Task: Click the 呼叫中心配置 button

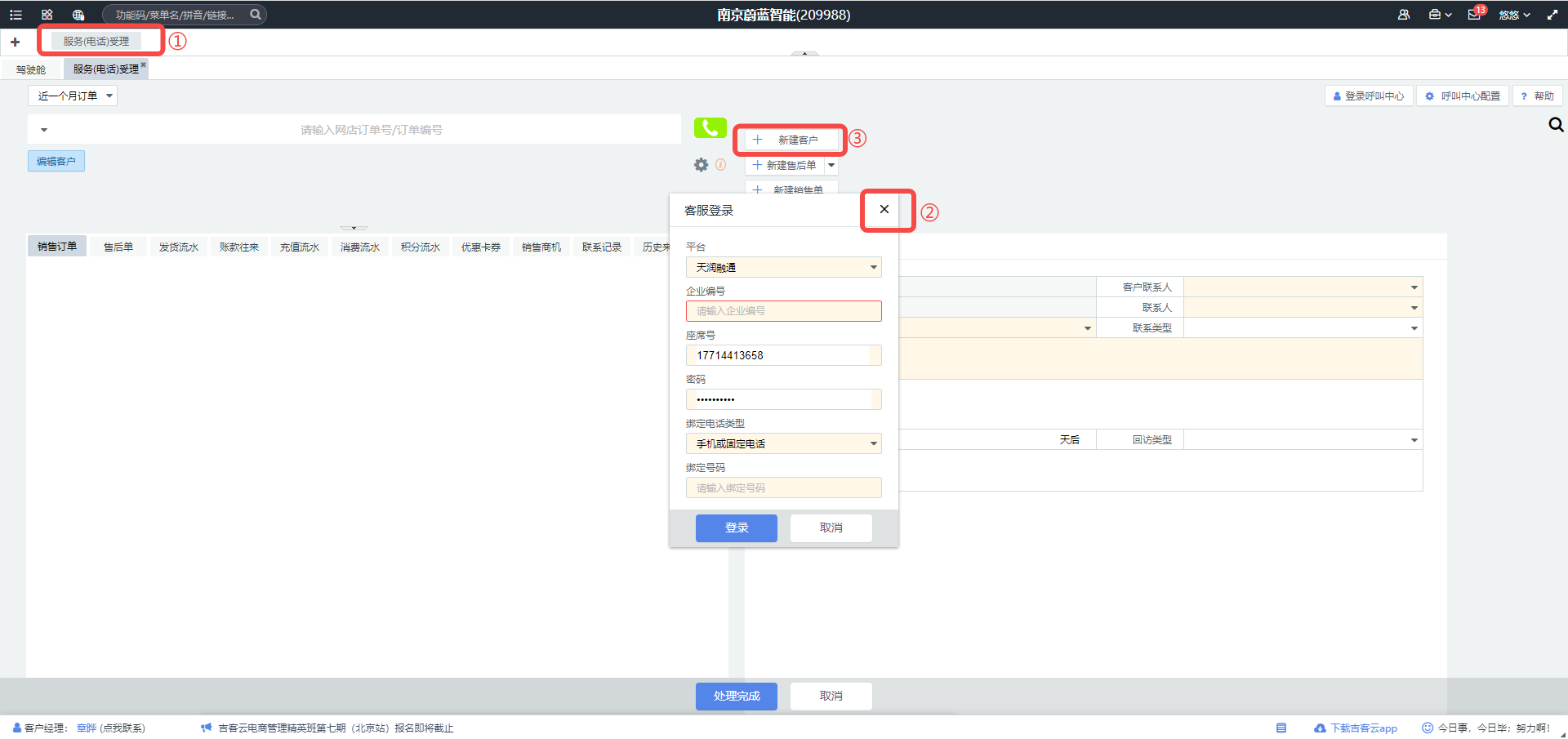Action: click(1463, 96)
